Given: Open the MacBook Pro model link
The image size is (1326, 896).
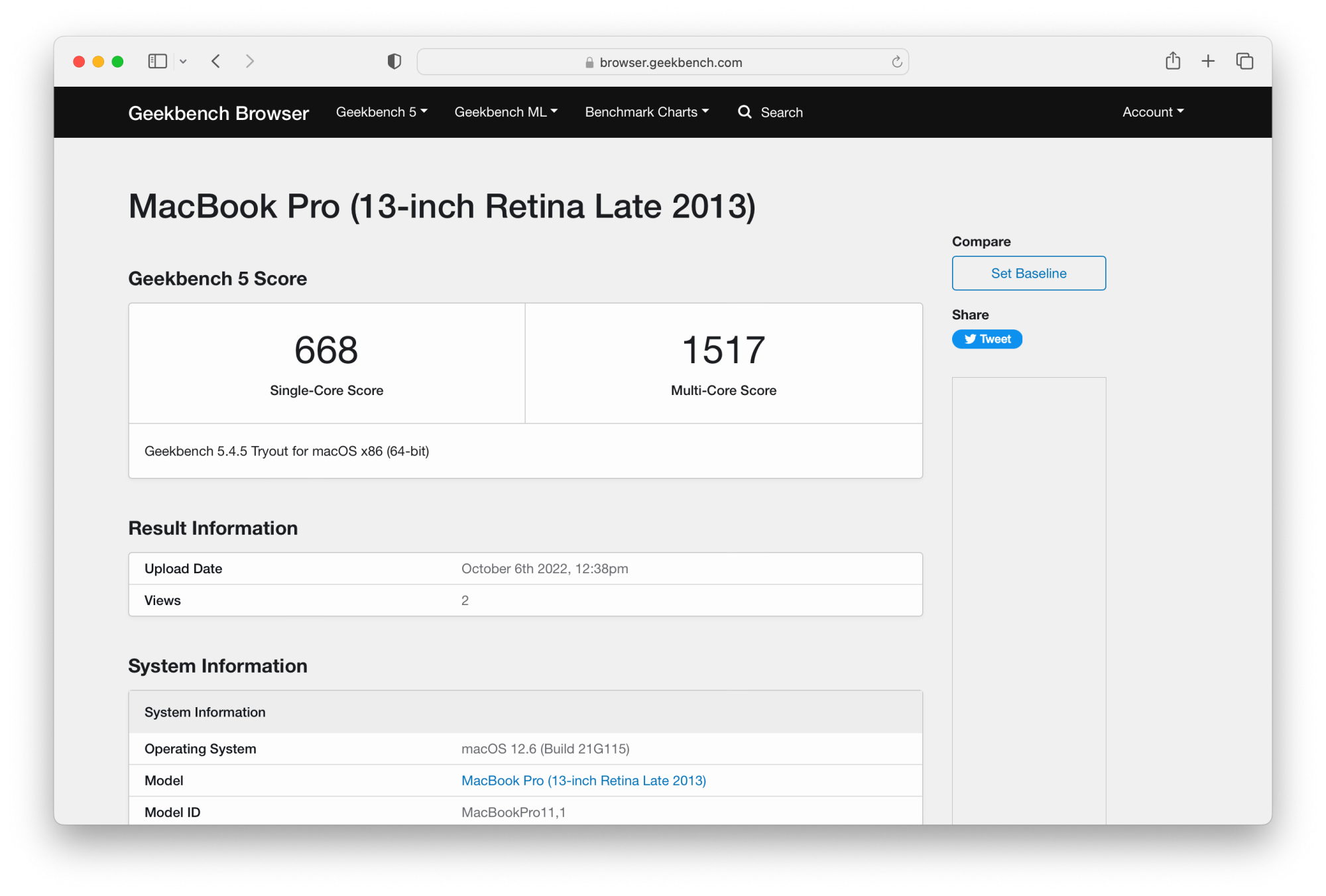Looking at the screenshot, I should point(583,781).
